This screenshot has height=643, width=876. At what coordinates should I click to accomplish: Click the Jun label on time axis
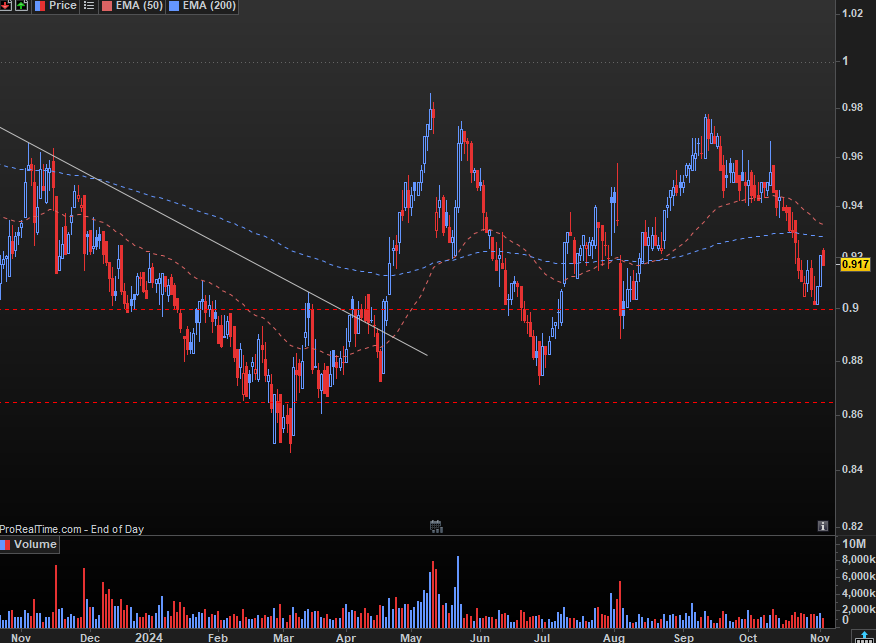point(480,637)
